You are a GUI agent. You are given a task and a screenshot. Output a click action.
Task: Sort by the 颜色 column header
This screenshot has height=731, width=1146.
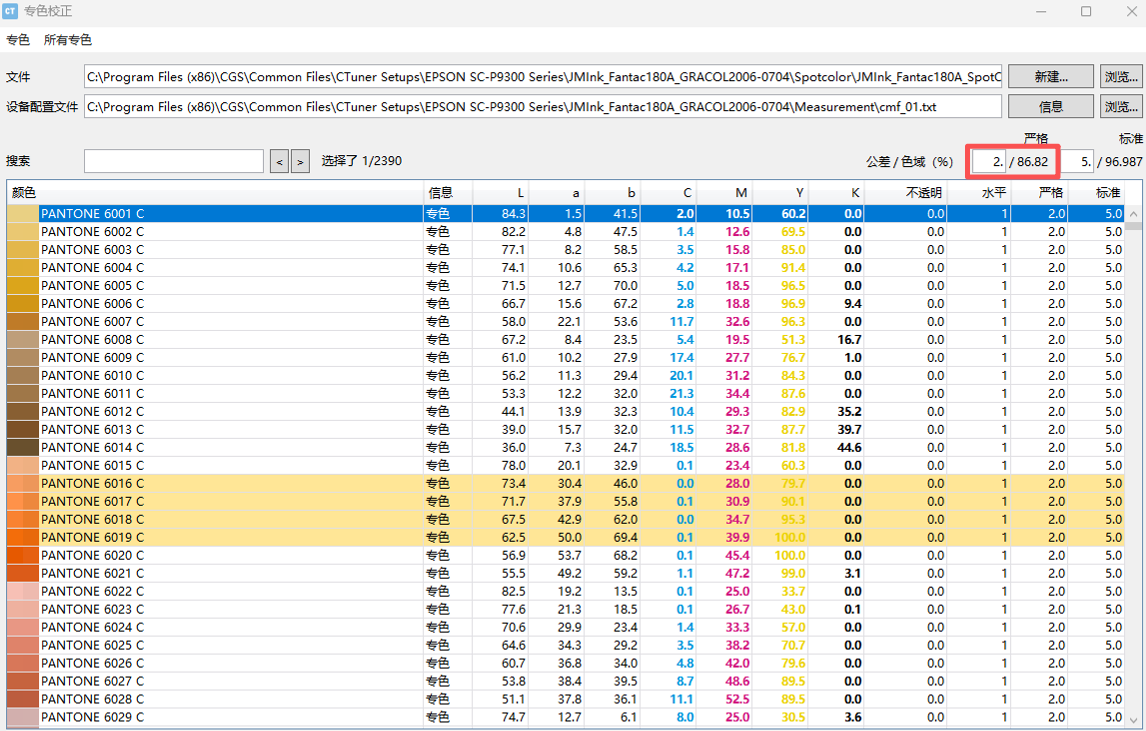[215, 192]
